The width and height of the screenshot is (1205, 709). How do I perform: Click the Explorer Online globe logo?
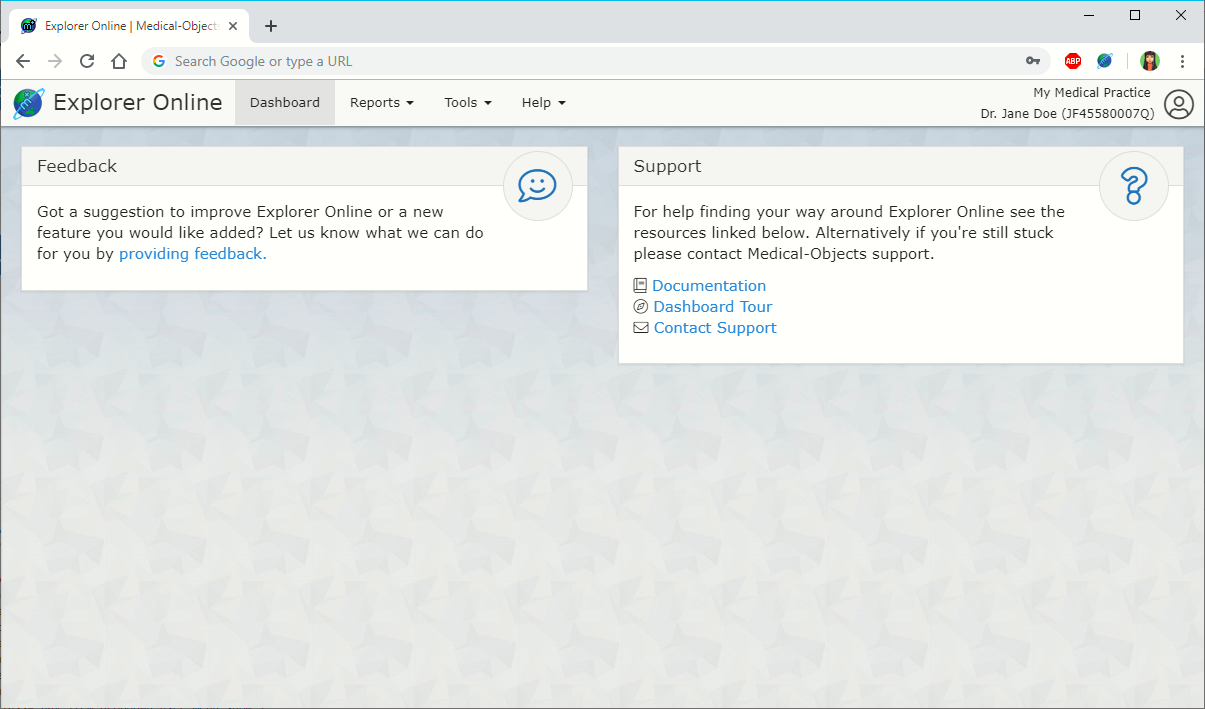pyautogui.click(x=28, y=103)
